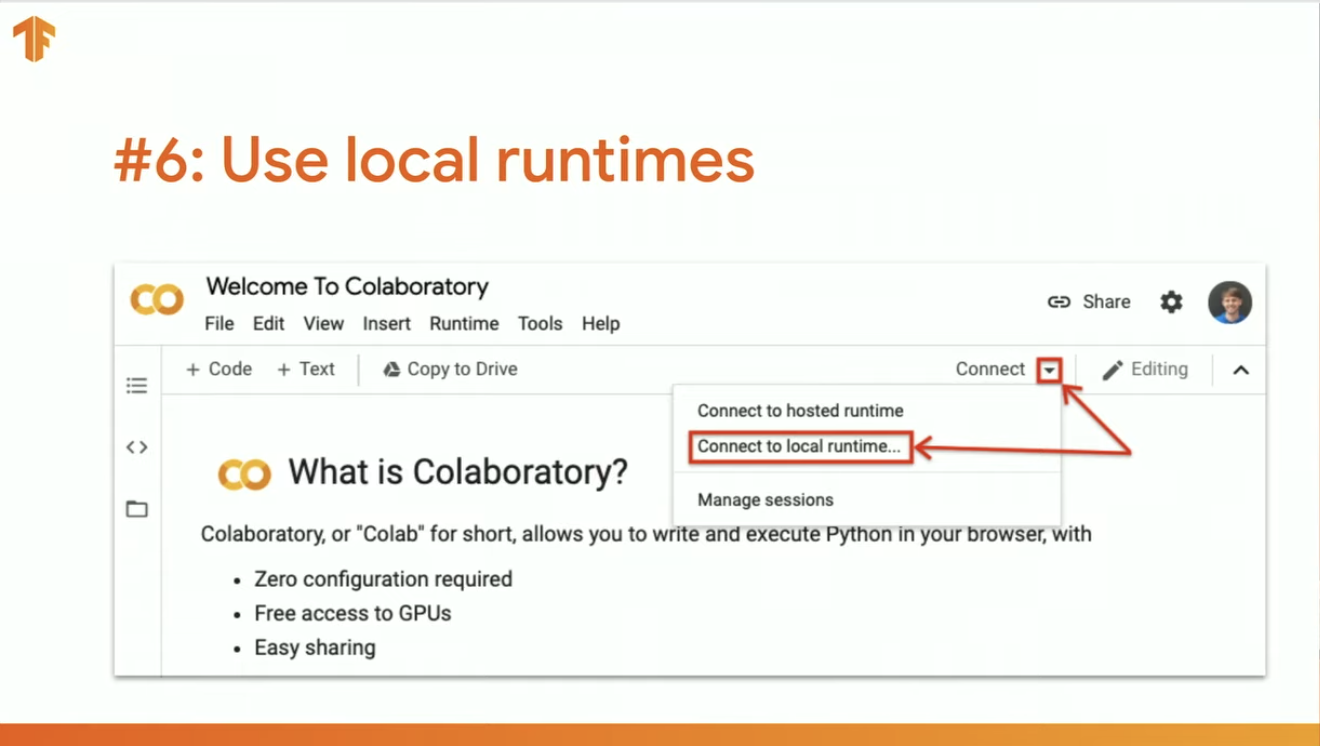The width and height of the screenshot is (1320, 746).
Task: Click the Share link icon
Action: tap(1059, 301)
